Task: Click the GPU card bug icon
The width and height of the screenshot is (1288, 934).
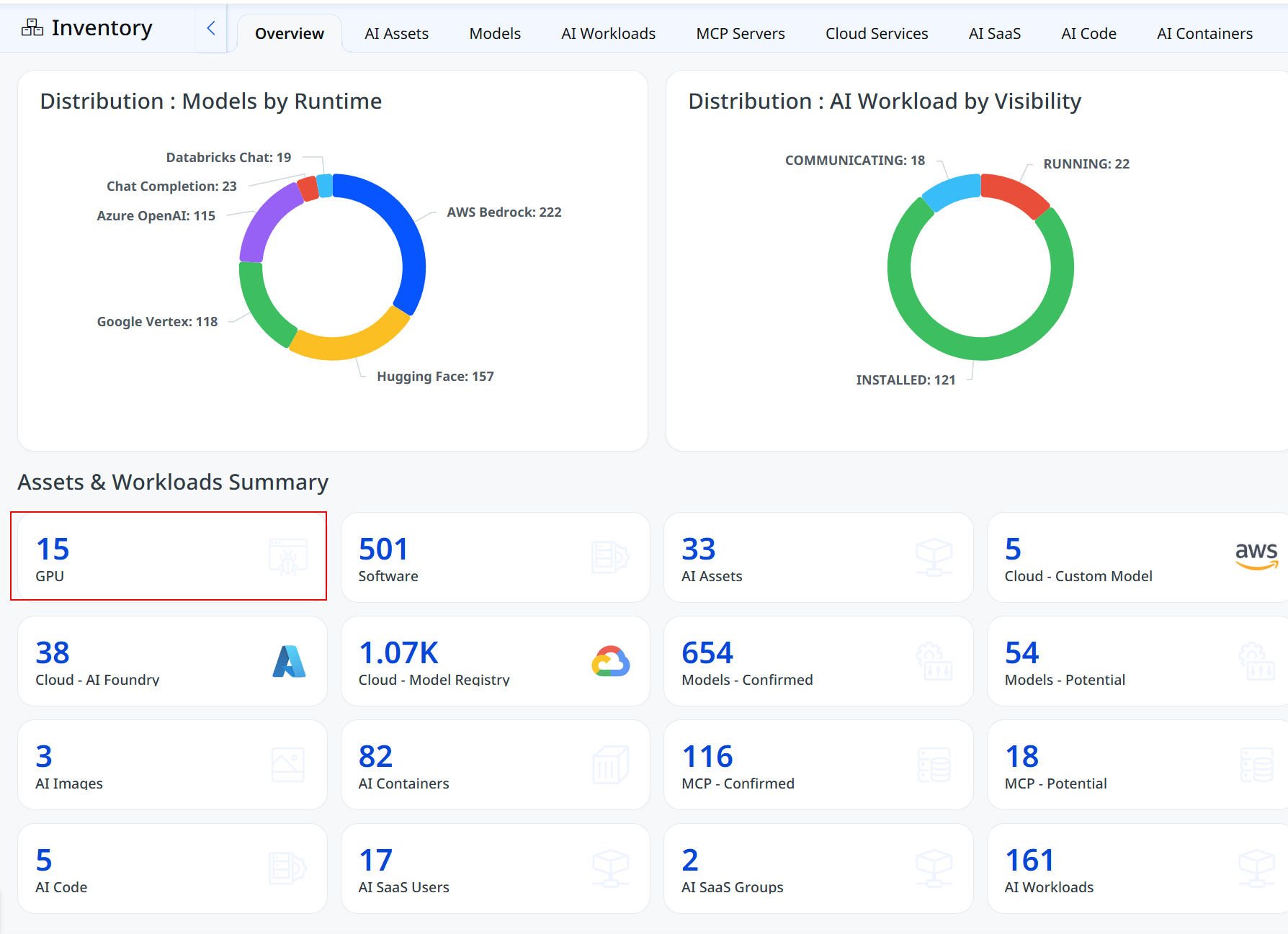Action: click(x=288, y=557)
